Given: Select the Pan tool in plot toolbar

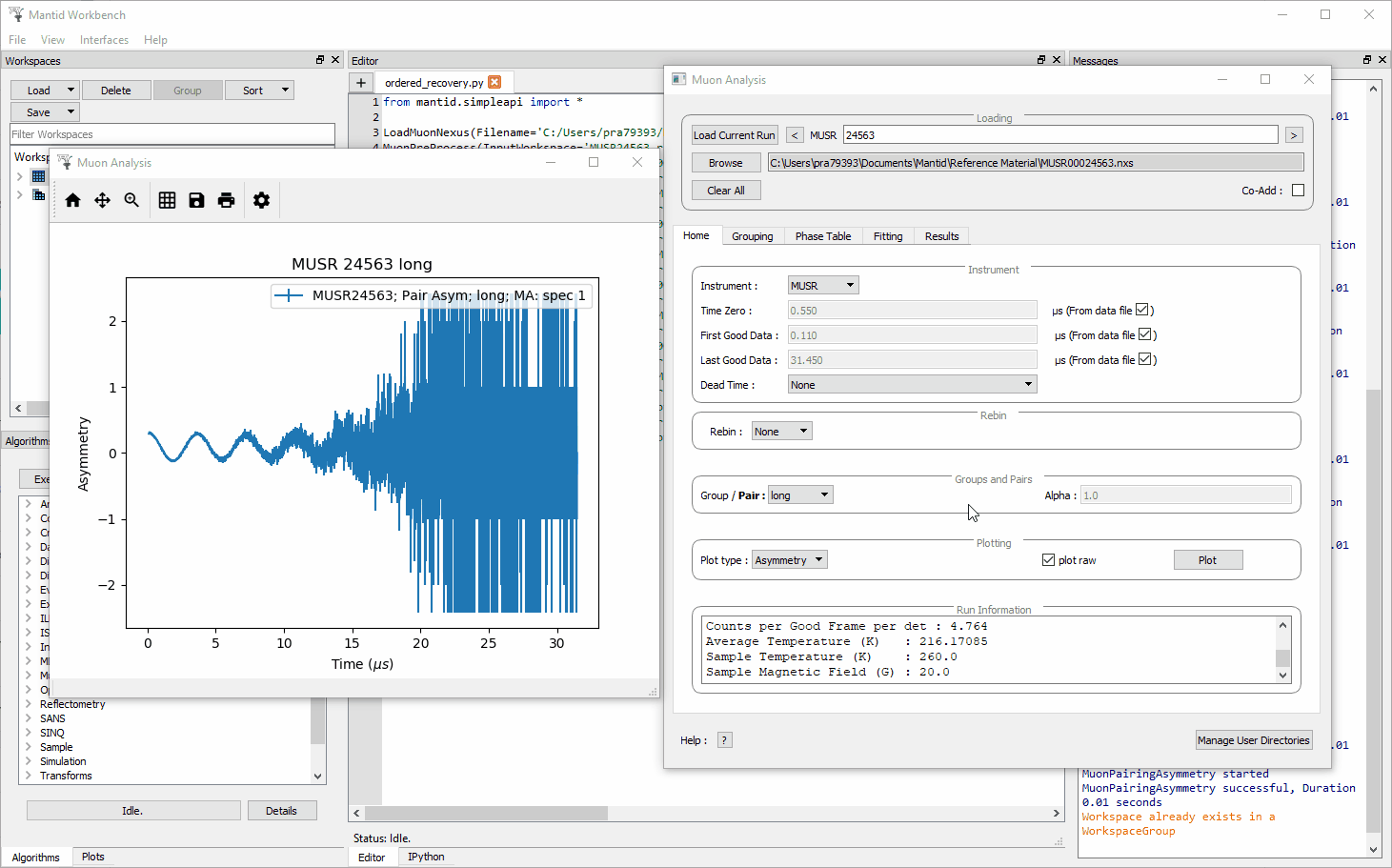Looking at the screenshot, I should point(102,200).
